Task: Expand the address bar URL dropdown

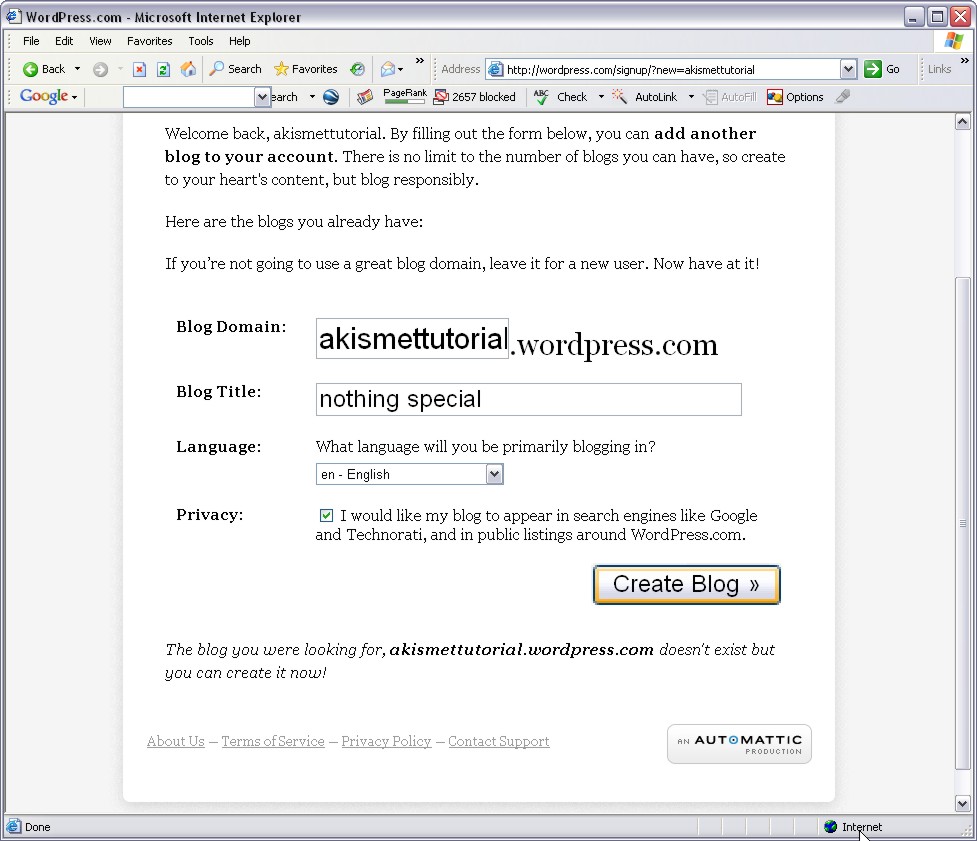Action: coord(848,69)
